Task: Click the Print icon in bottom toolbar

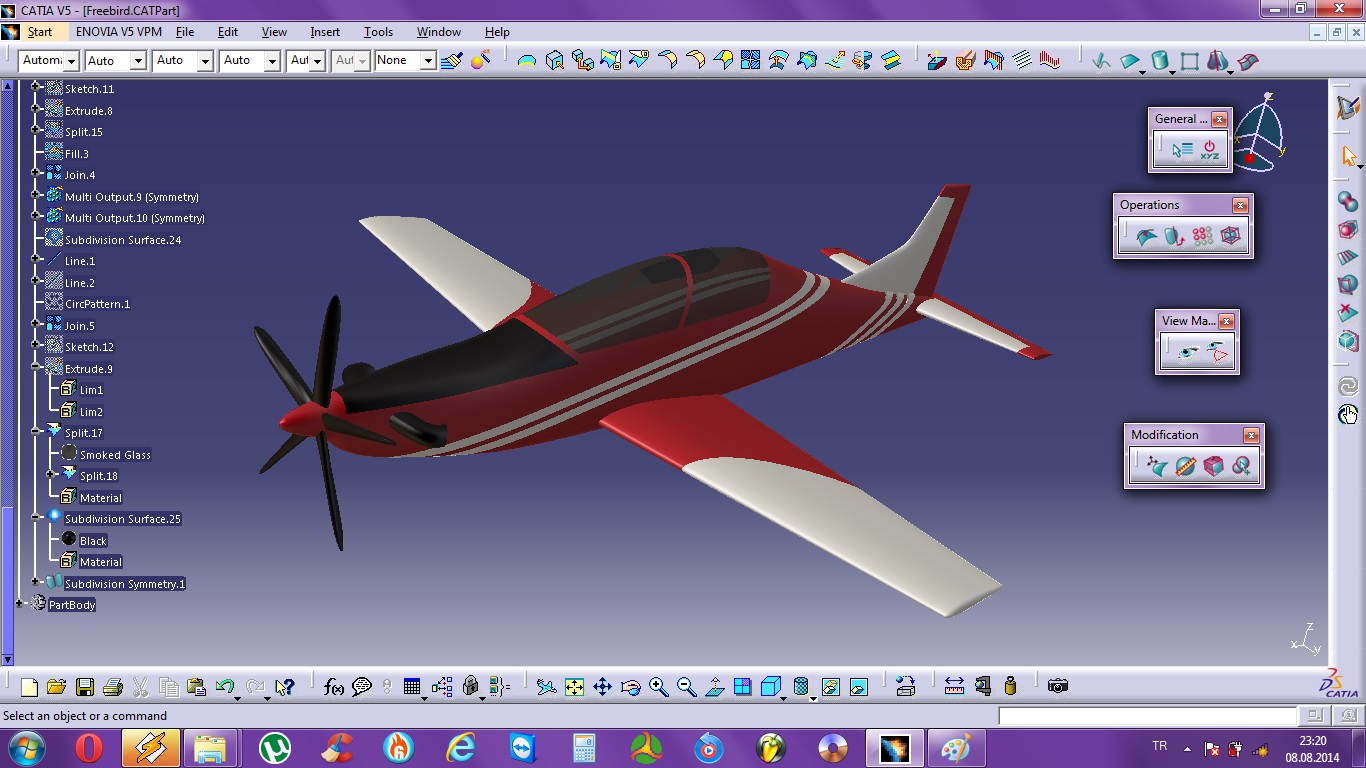Action: pyautogui.click(x=112, y=687)
